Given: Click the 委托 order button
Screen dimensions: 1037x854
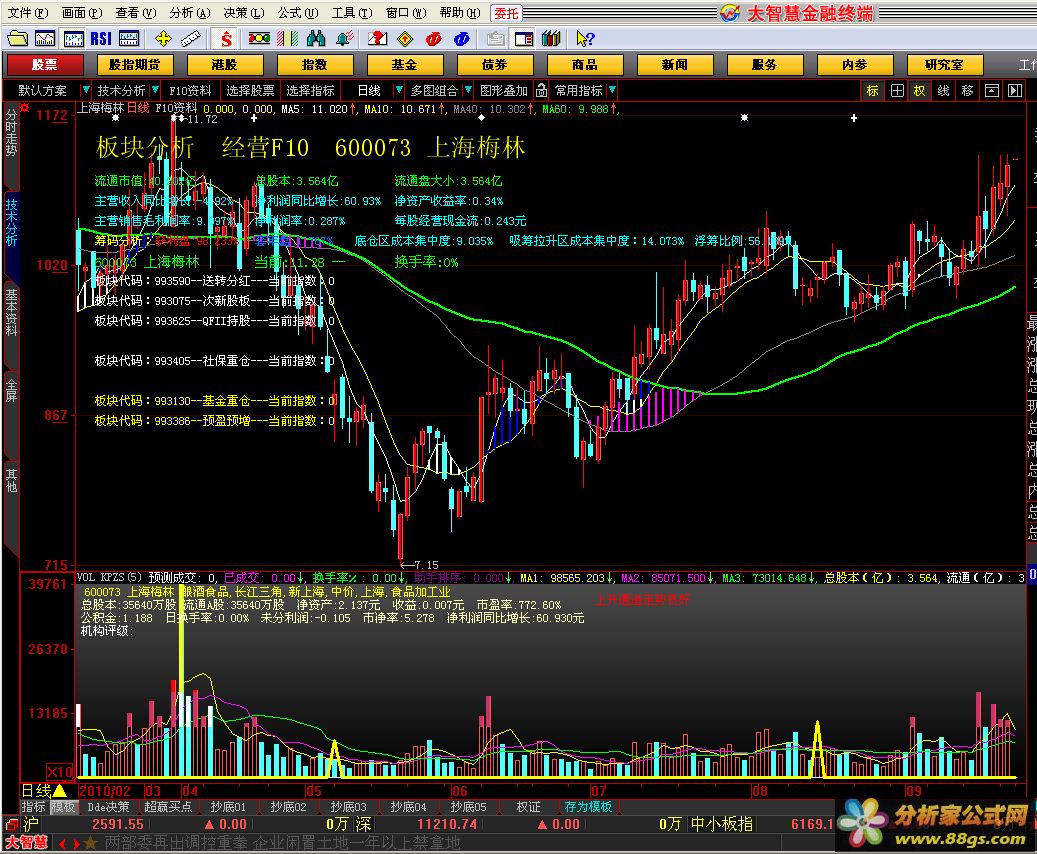Looking at the screenshot, I should 507,13.
